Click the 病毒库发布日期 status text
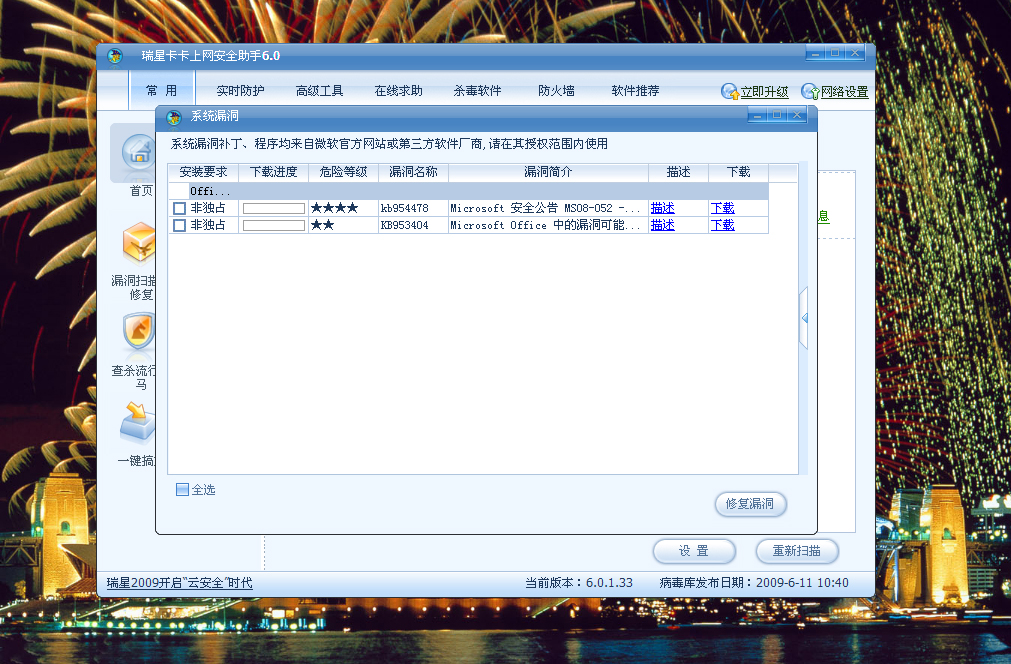1011x664 pixels. [x=754, y=583]
